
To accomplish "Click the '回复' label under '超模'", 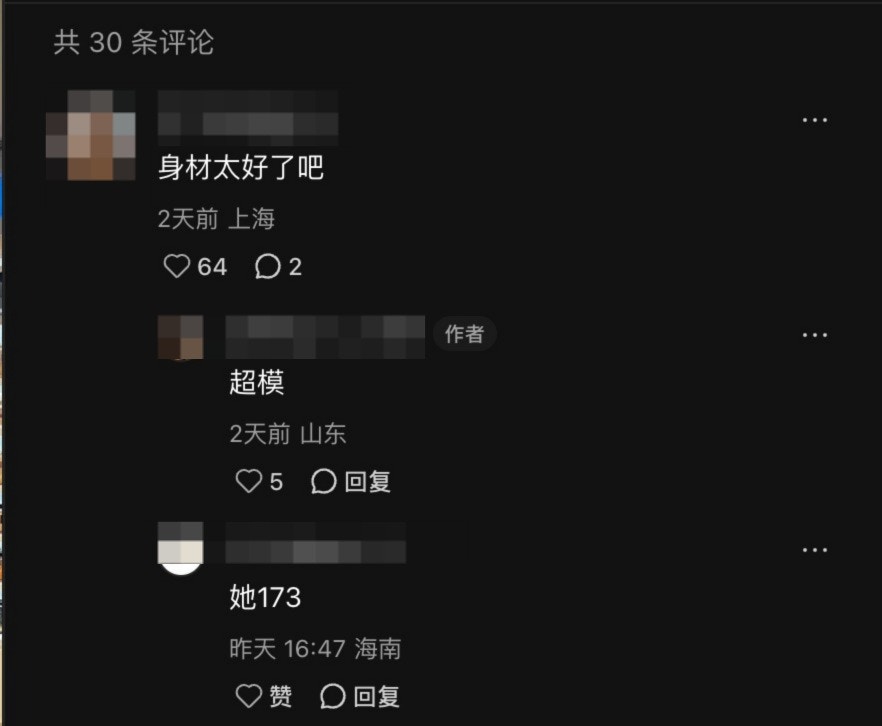I will tap(368, 482).
